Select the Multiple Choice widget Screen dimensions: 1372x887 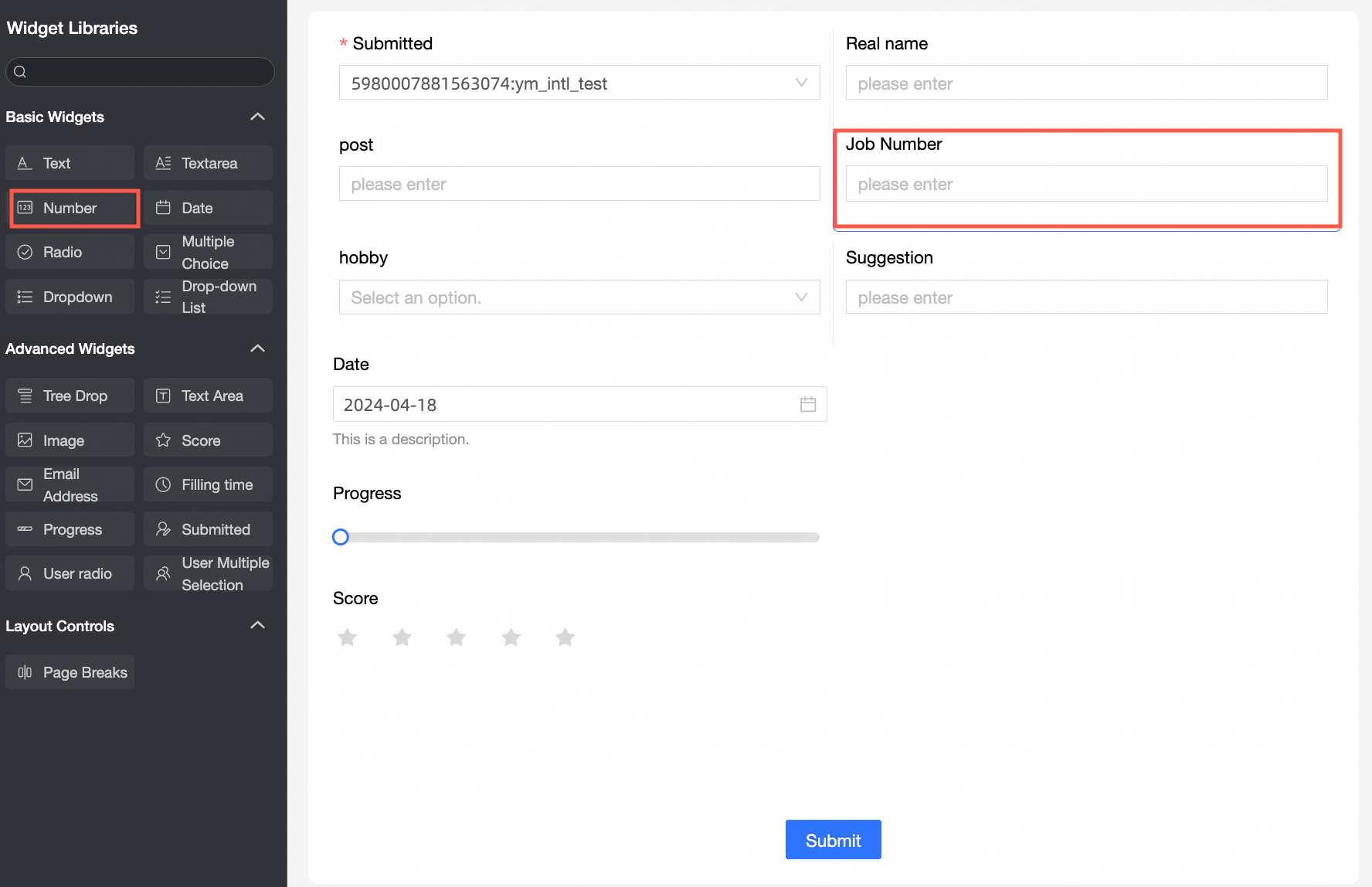click(x=207, y=251)
